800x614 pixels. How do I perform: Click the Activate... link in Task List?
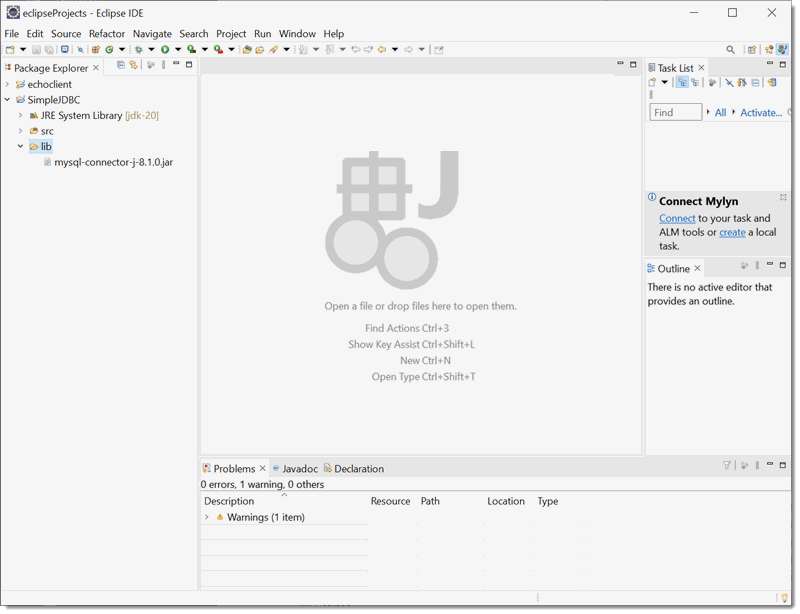click(x=761, y=112)
